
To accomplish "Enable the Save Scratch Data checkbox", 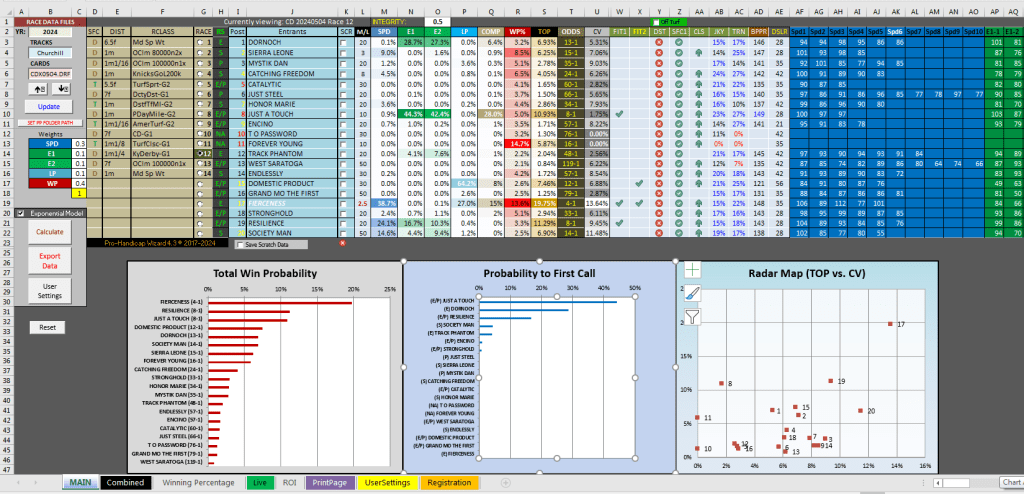I will (x=240, y=244).
